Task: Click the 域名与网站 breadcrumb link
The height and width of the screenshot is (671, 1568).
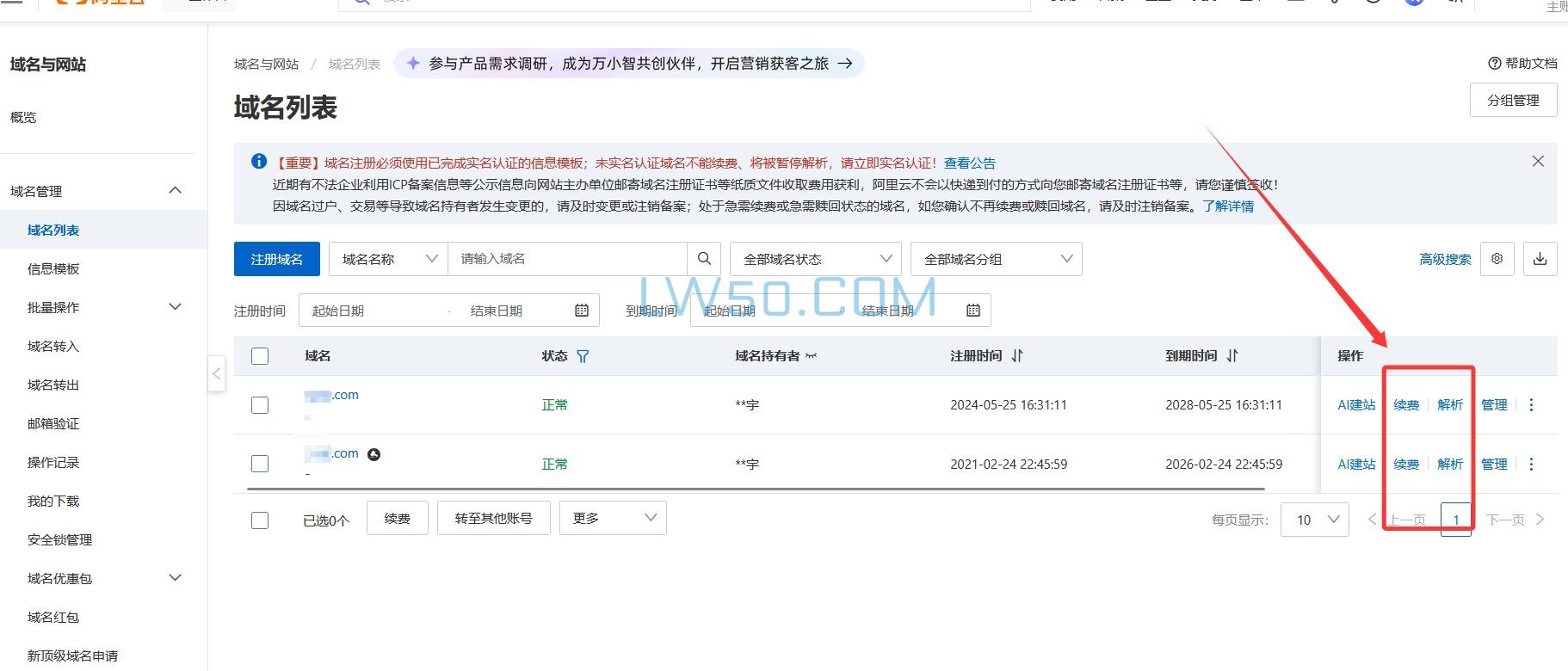Action: (x=266, y=65)
